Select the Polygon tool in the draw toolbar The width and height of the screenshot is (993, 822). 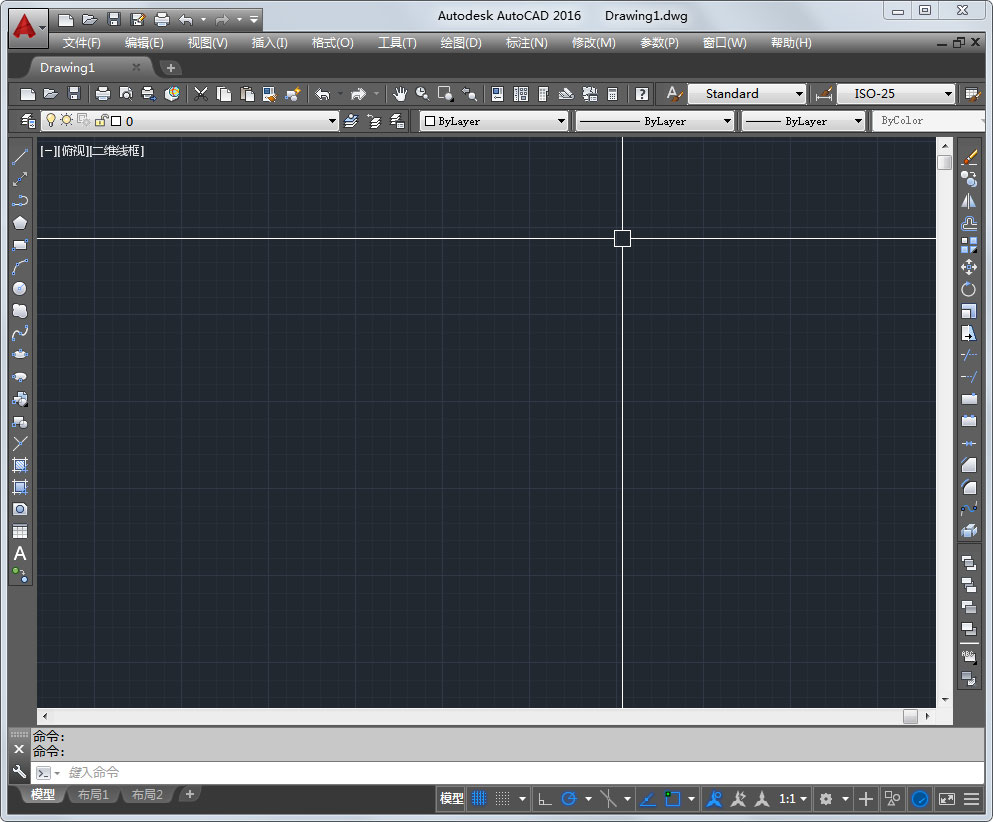pos(20,222)
